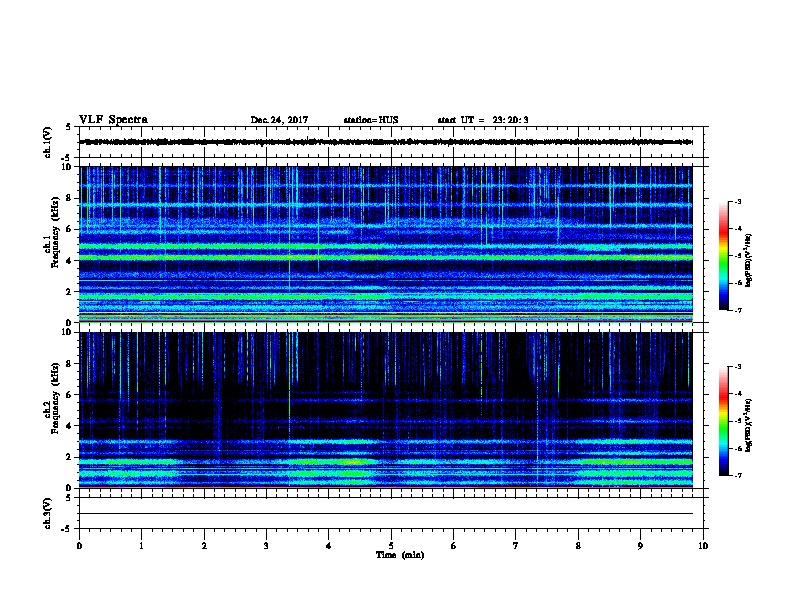Click time axis tick label "8"
This screenshot has height=612, width=792.
578,546
